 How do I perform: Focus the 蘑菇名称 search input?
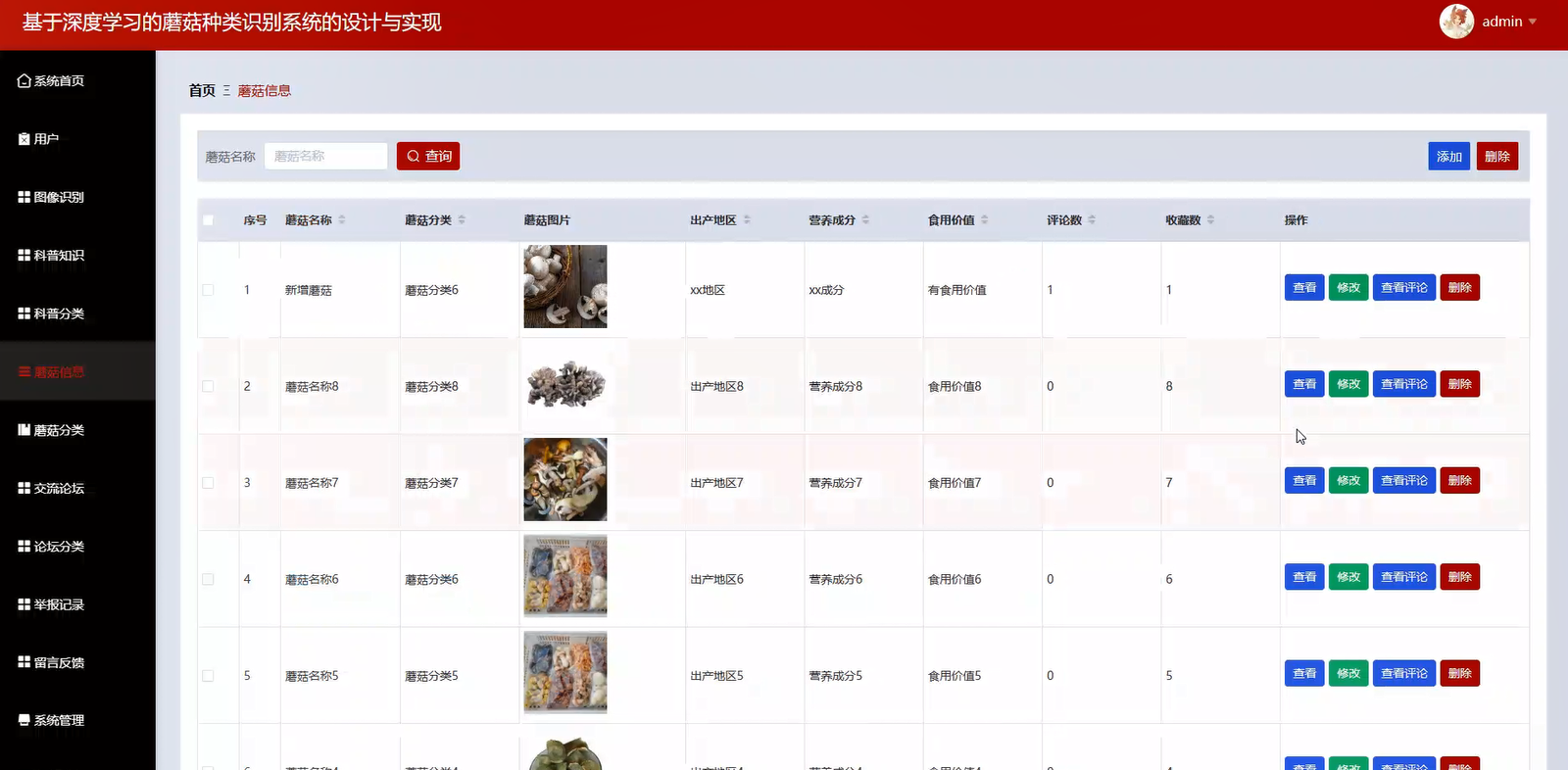click(x=326, y=157)
